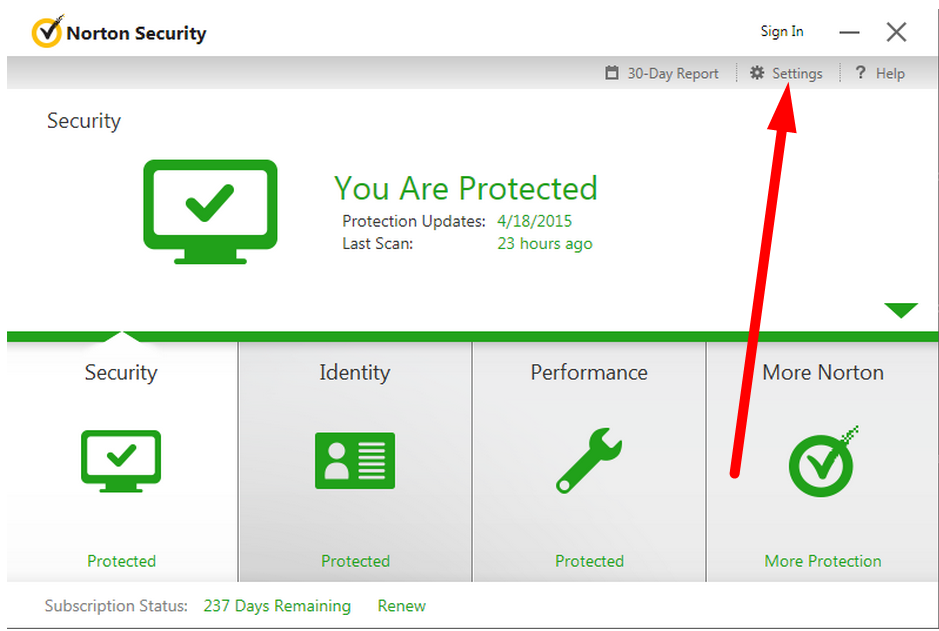This screenshot has height=631, width=939.
Task: Click the Renew subscription link
Action: click(401, 606)
